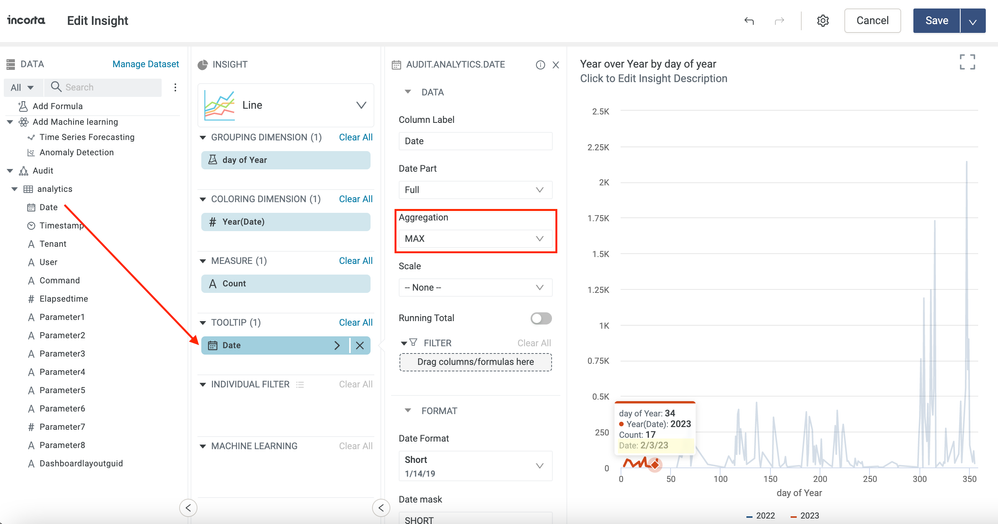Image resolution: width=998 pixels, height=524 pixels.
Task: Click the Search field in Data panel
Action: 102,87
